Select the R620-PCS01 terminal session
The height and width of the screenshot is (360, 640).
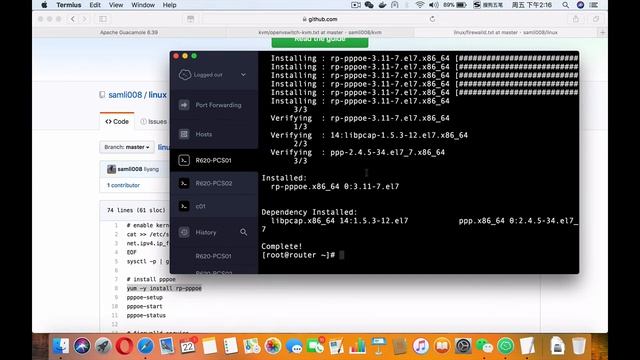click(x=214, y=160)
